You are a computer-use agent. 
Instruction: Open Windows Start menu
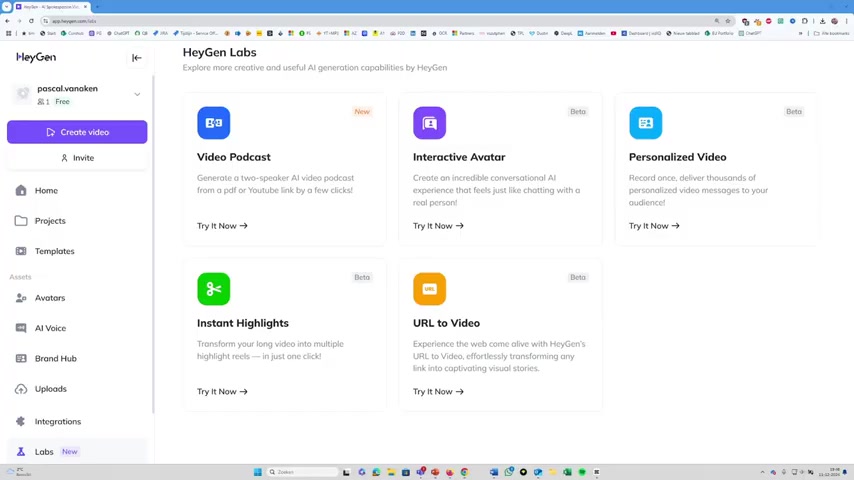[258, 472]
